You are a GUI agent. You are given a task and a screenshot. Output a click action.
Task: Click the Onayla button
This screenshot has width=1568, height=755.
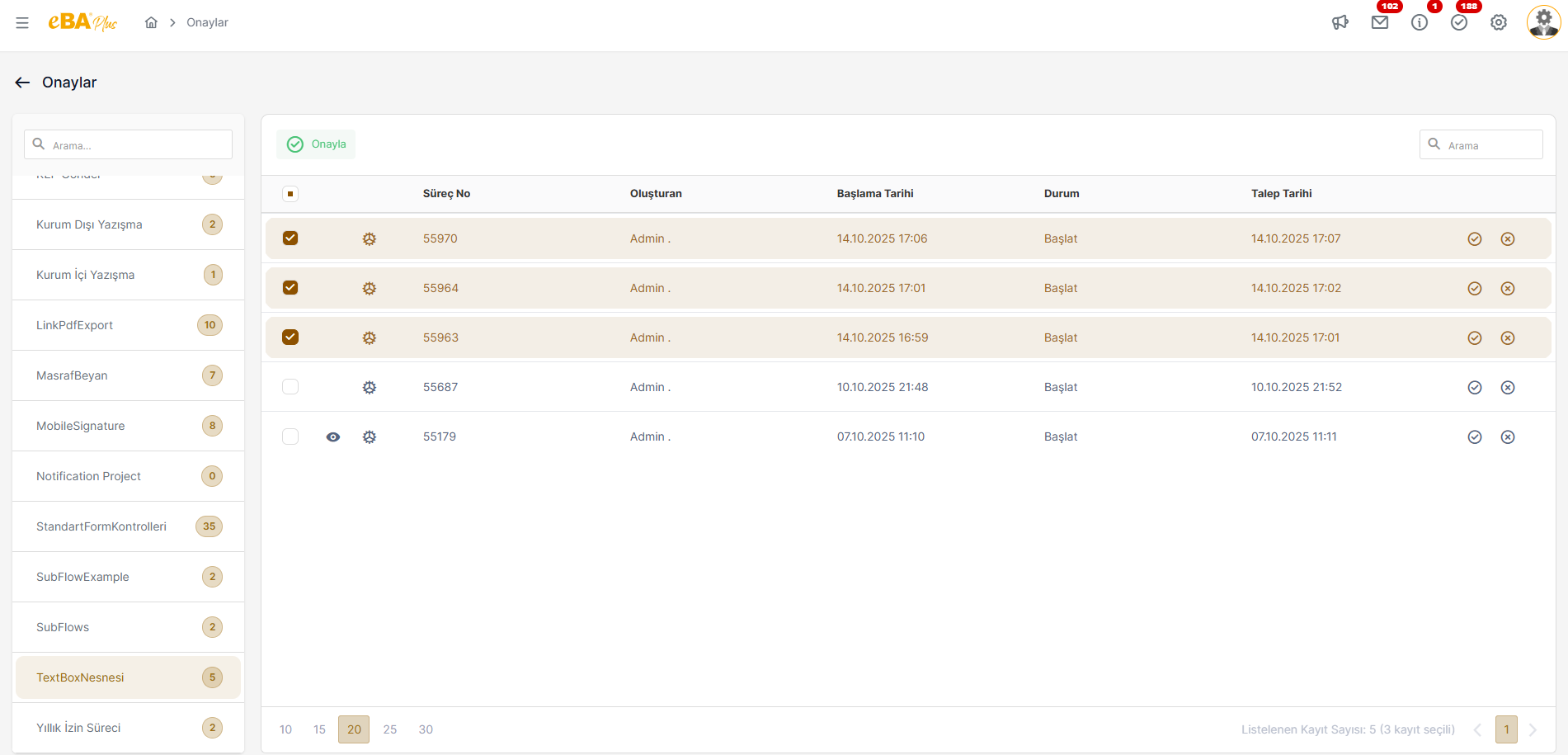click(316, 144)
